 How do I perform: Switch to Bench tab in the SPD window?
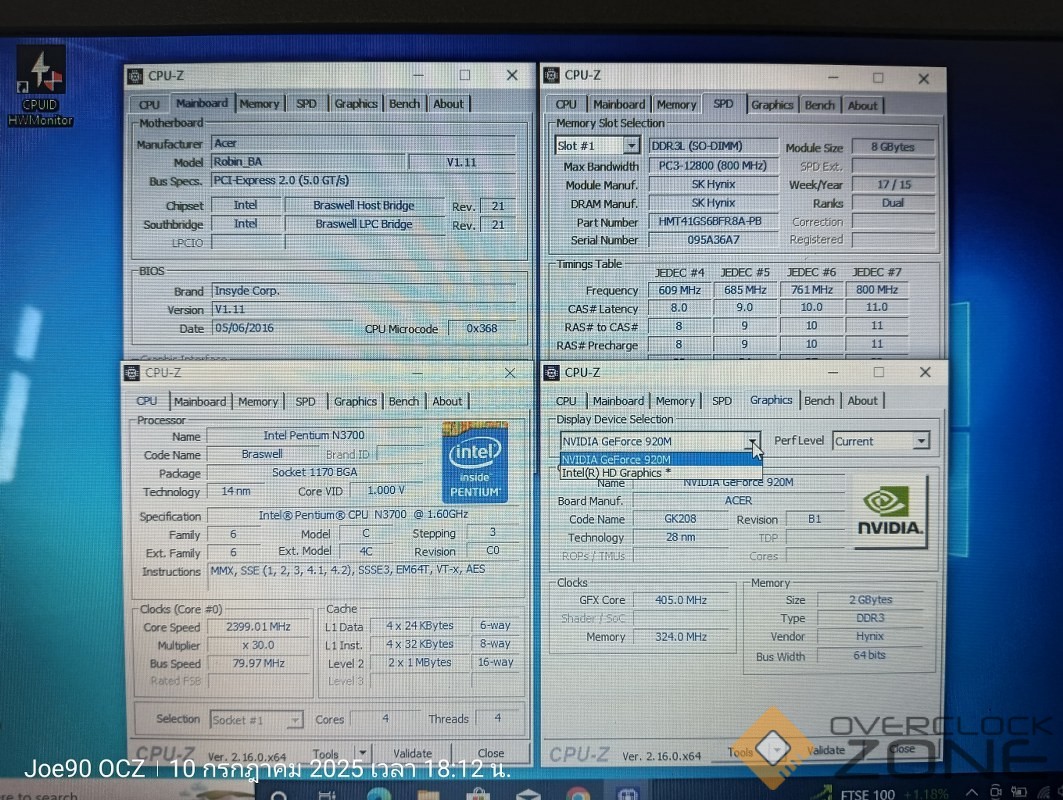click(820, 105)
